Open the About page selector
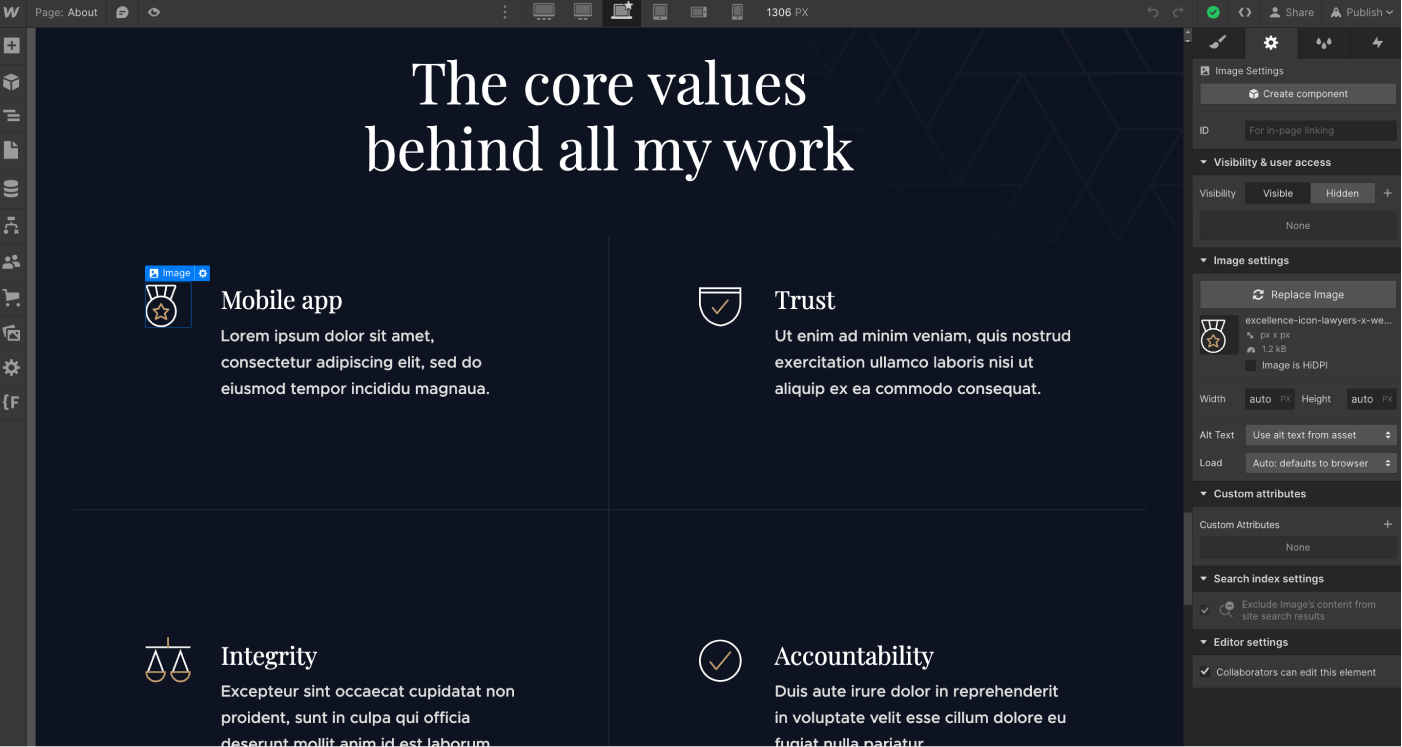 tap(66, 13)
